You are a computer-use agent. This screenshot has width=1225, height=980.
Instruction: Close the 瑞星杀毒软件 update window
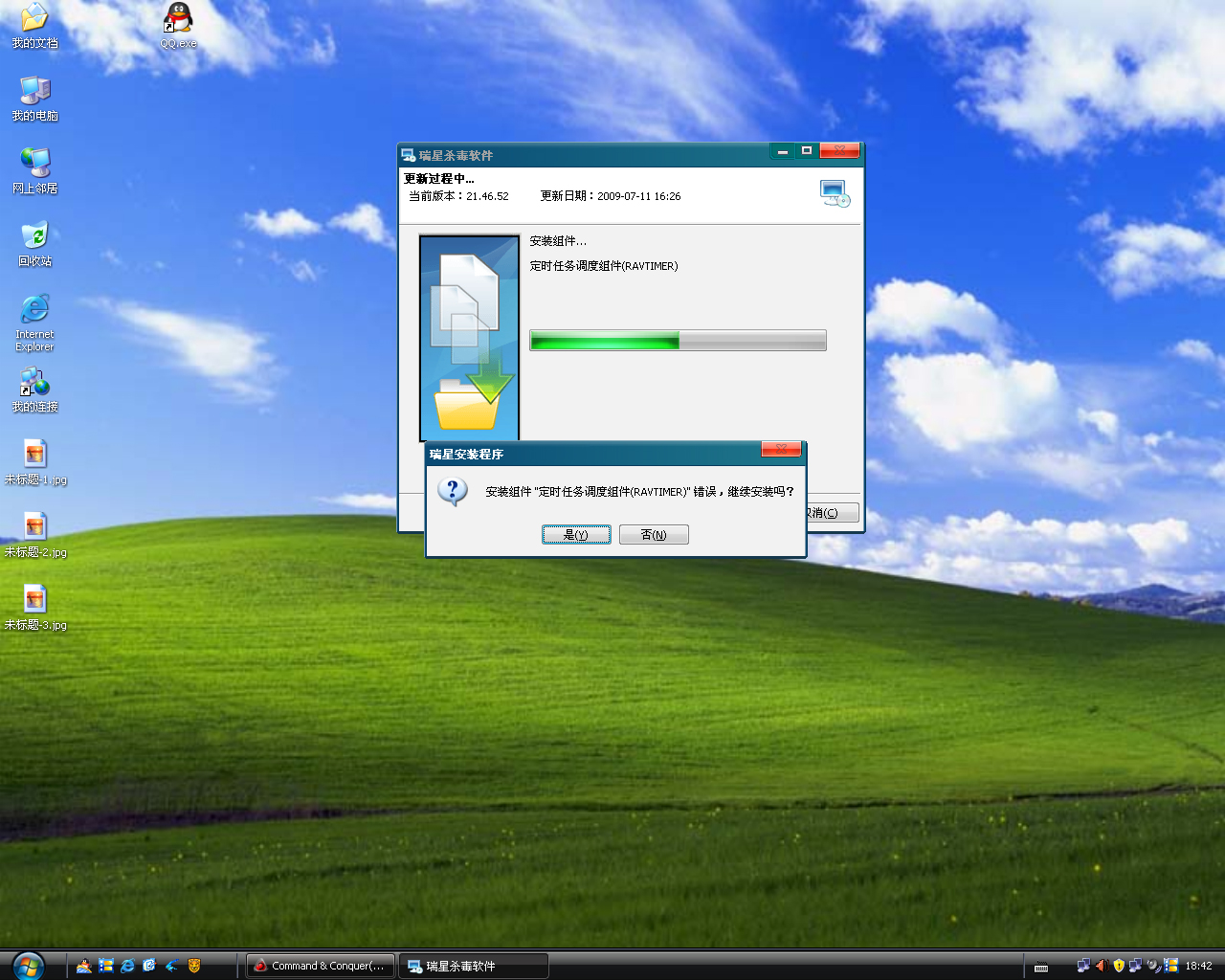[x=839, y=151]
